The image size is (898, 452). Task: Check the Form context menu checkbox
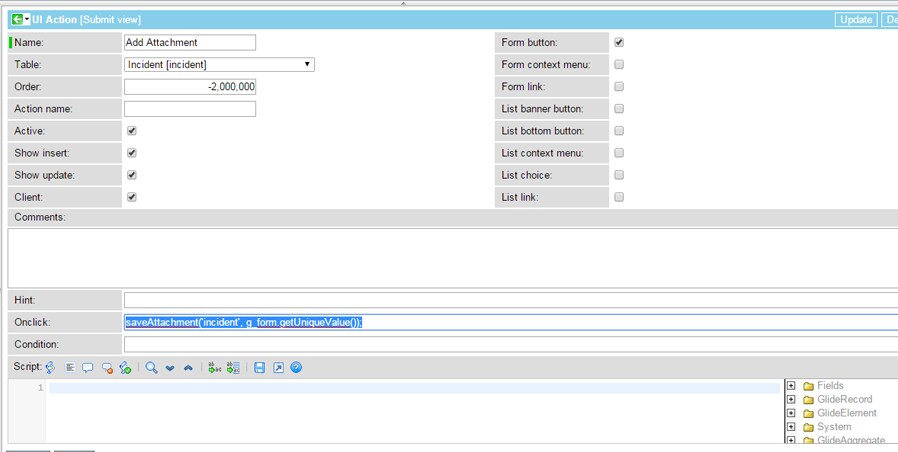click(x=619, y=65)
